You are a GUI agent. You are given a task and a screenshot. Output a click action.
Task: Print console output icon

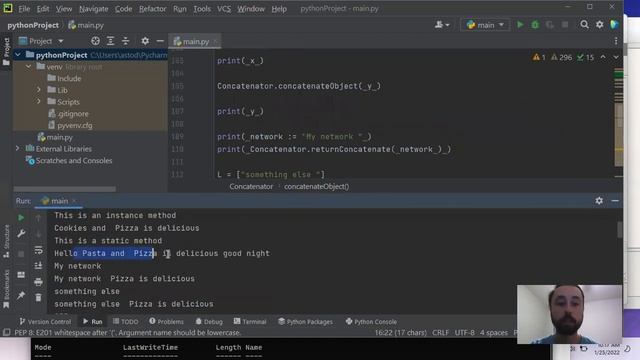pyautogui.click(x=38, y=282)
